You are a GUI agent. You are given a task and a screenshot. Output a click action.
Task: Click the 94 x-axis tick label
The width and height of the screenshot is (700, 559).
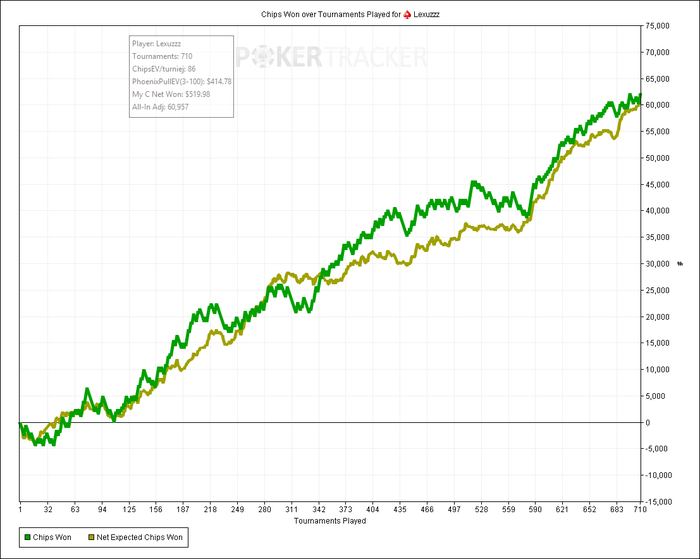pos(102,509)
